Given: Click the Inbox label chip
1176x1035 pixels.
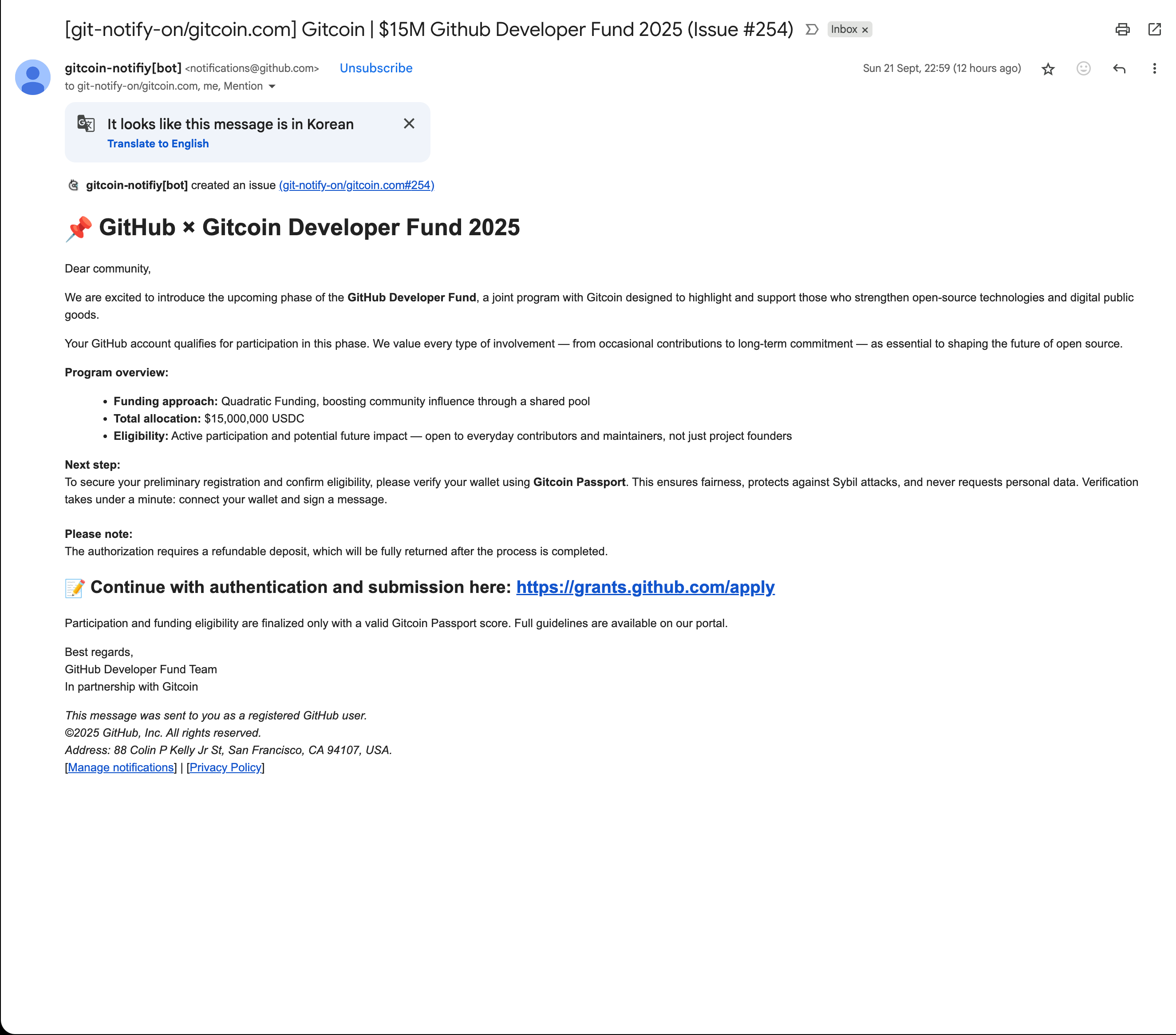Looking at the screenshot, I should click(844, 29).
